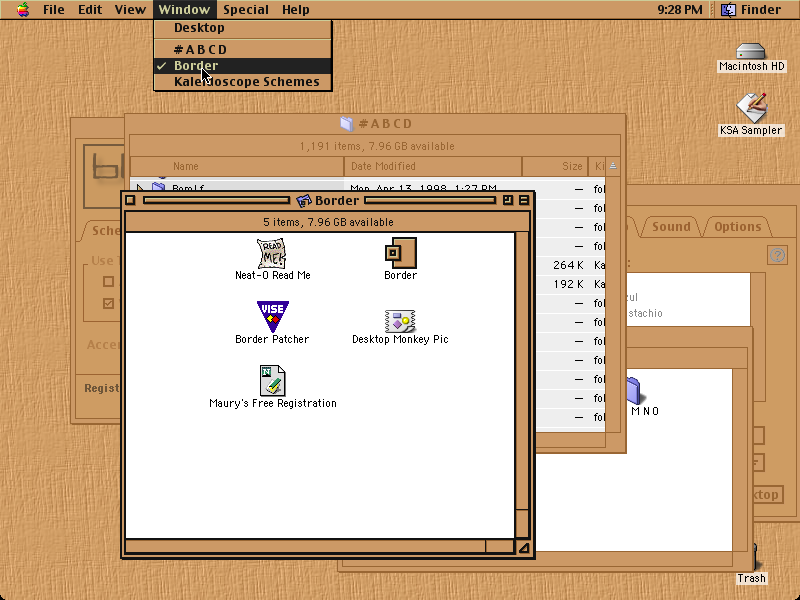Click the folder icon in the Border title bar

click(x=304, y=201)
